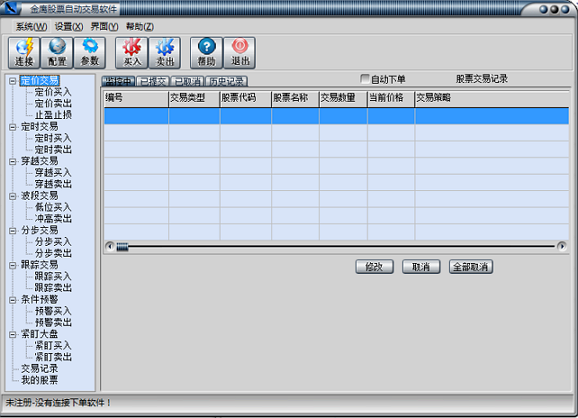The width and height of the screenshot is (578, 418).
Task: Select the highlighted first table row
Action: pos(336,116)
